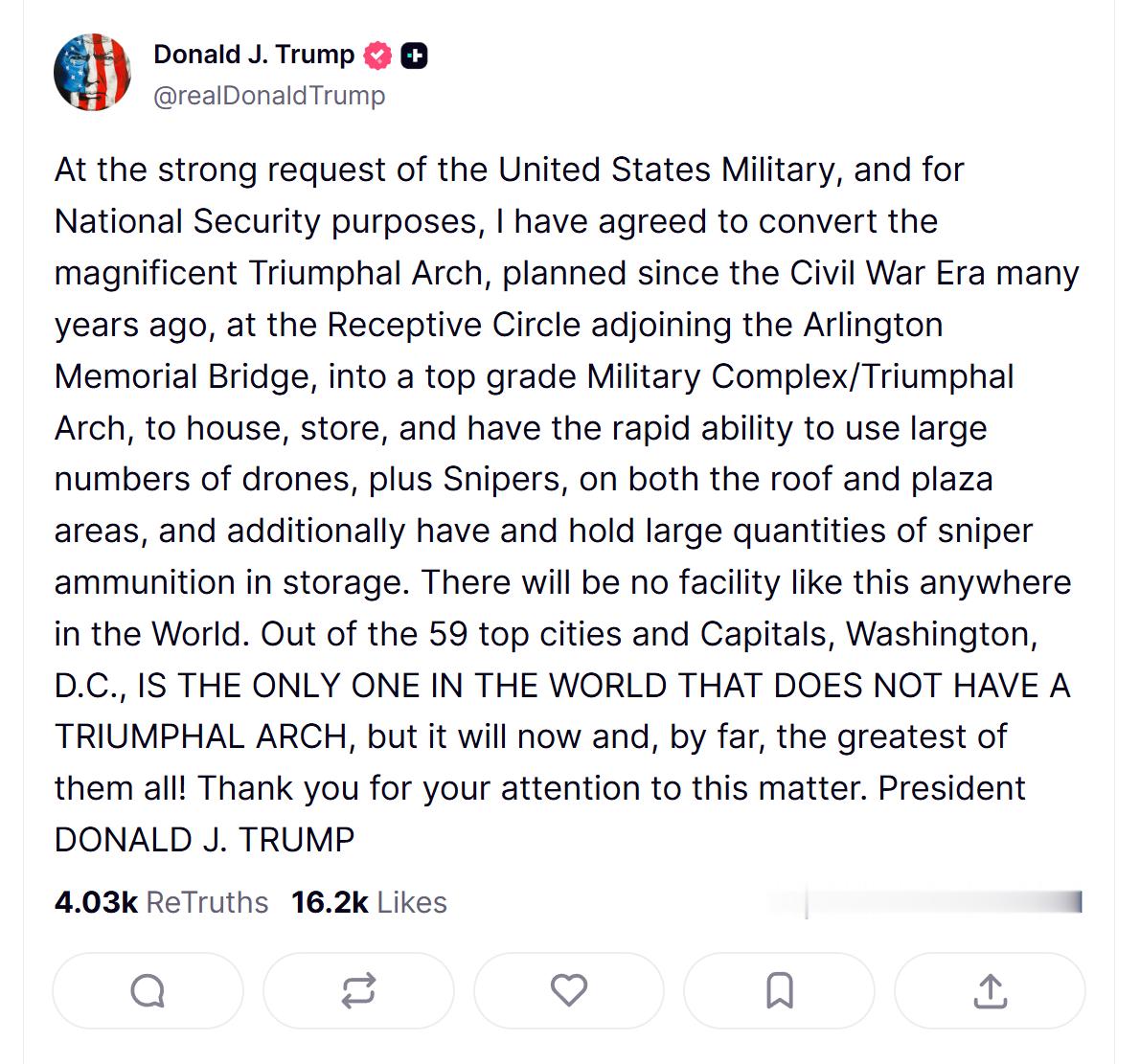
Task: Click the 'TRIUMPHAL ARCH, but it will' line
Action: click(531, 737)
